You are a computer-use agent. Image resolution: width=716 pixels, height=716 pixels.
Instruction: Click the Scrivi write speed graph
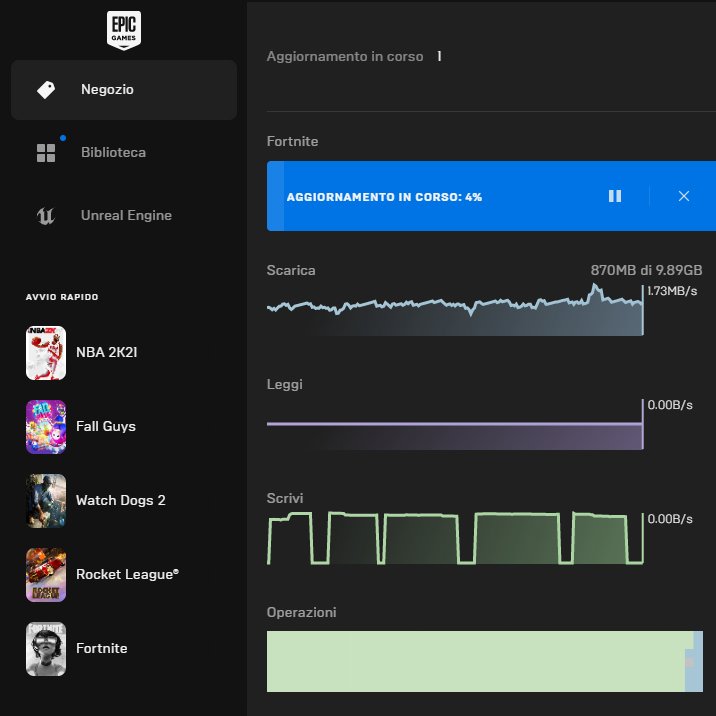click(x=455, y=538)
